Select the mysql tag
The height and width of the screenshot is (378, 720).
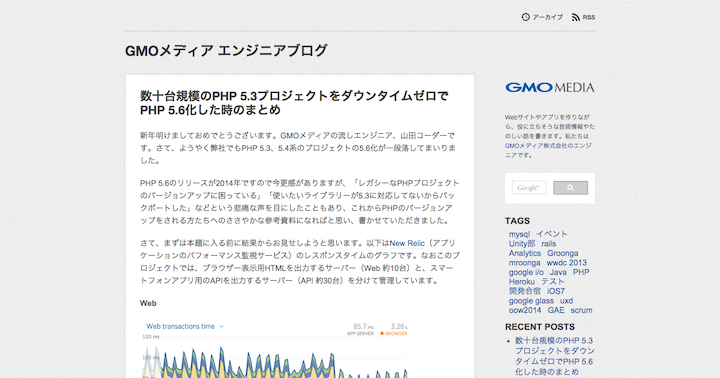tap(519, 234)
